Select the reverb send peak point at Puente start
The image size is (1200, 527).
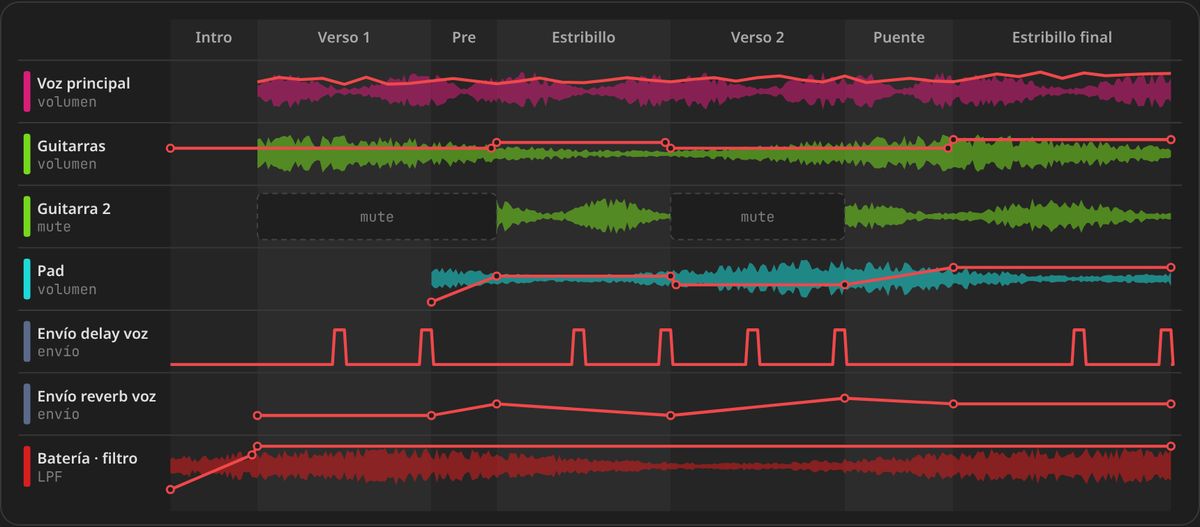click(845, 398)
